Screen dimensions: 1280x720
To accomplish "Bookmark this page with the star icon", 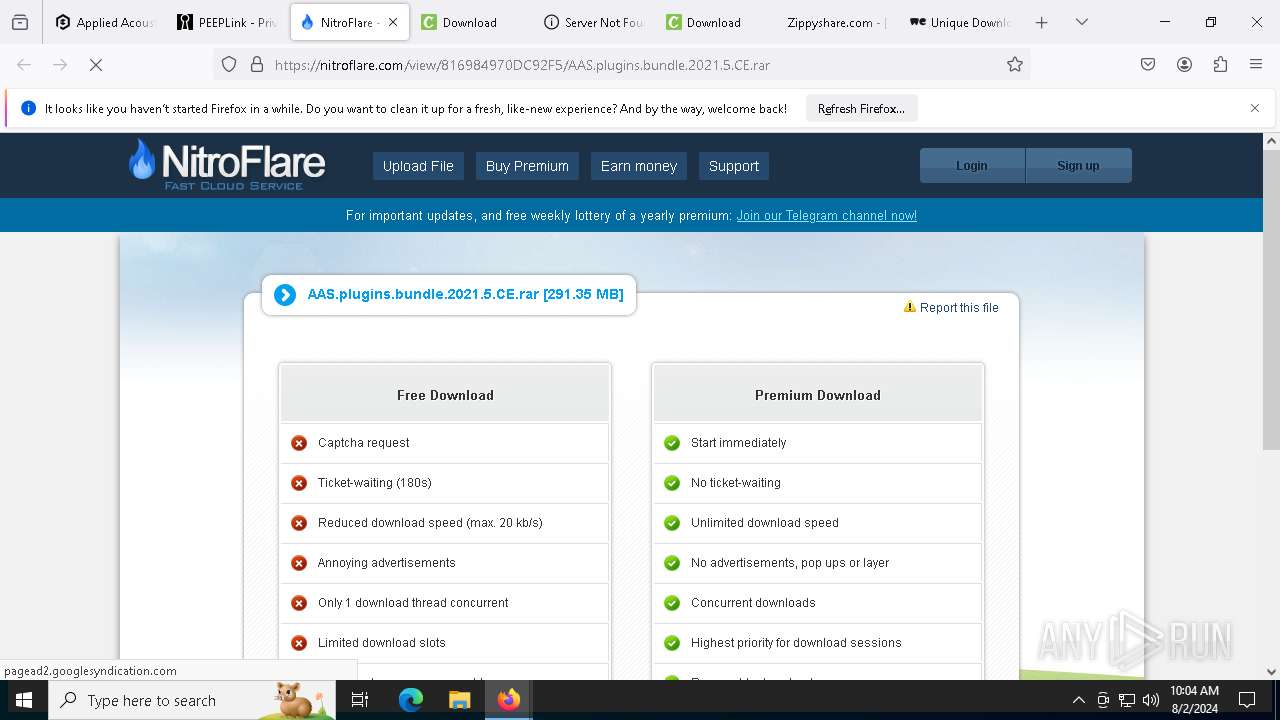I will coord(1015,64).
